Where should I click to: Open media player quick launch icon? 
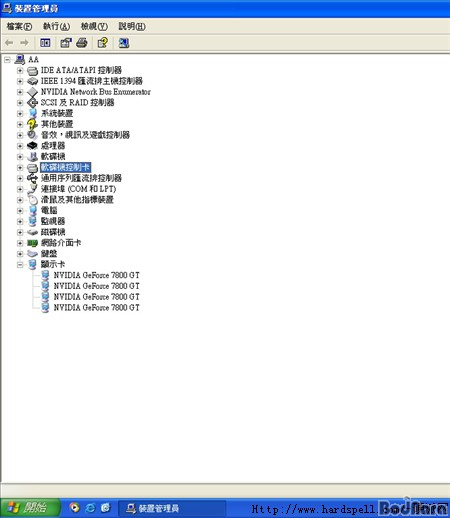(74, 508)
